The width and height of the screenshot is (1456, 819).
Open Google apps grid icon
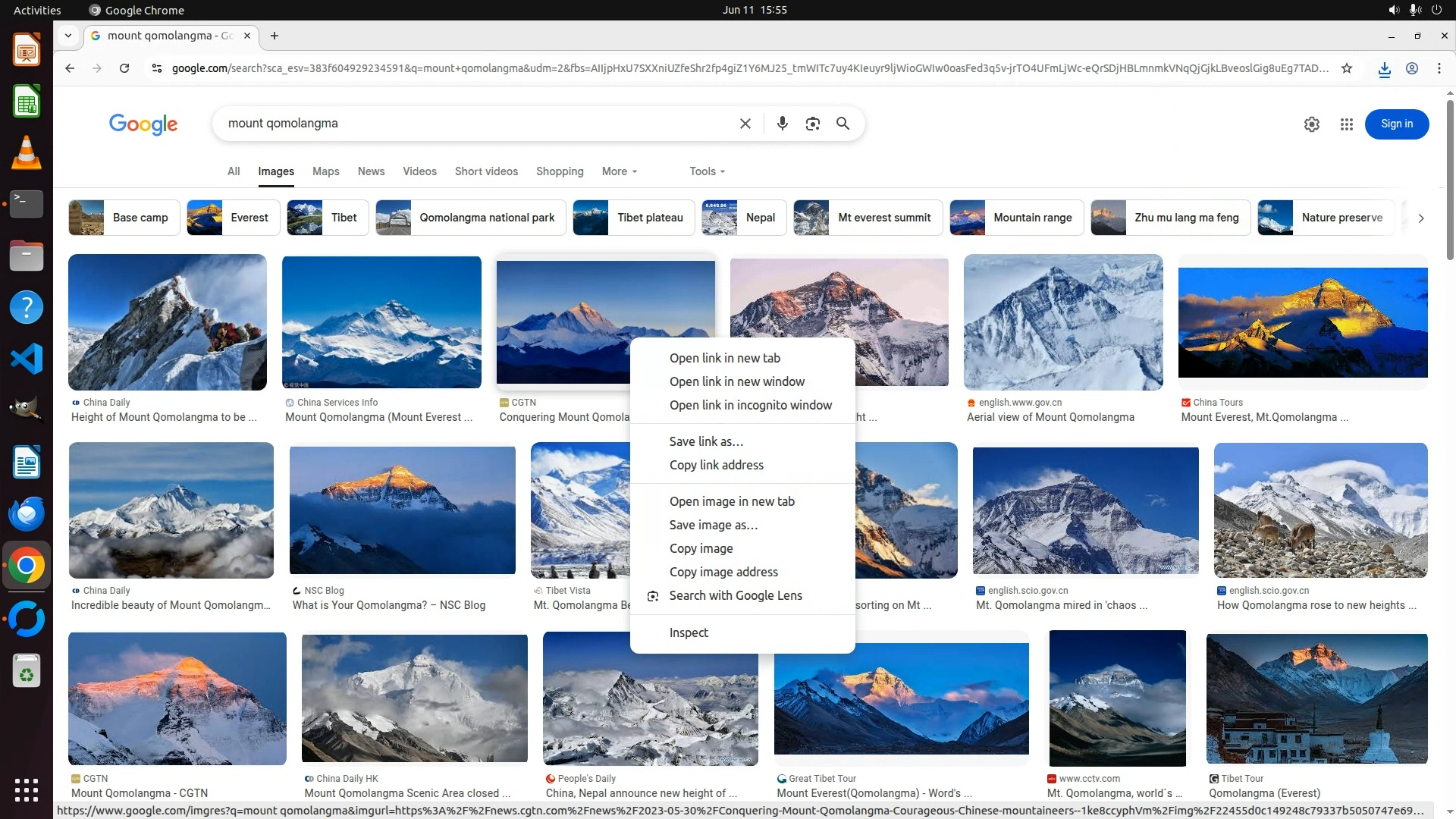(1346, 124)
